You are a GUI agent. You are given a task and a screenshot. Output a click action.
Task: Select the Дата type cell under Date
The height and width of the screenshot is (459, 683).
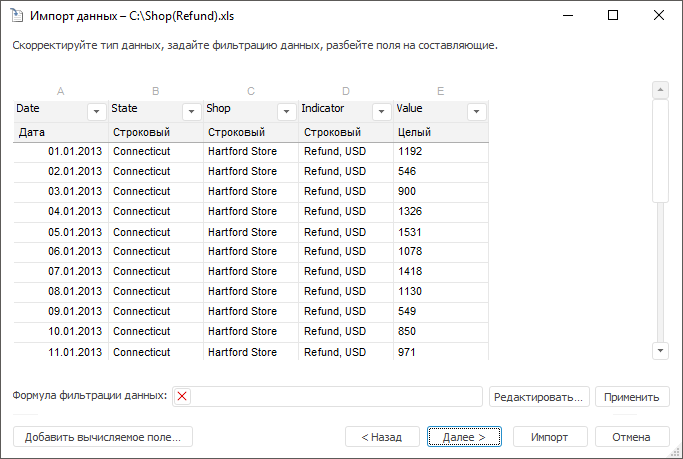click(x=60, y=132)
